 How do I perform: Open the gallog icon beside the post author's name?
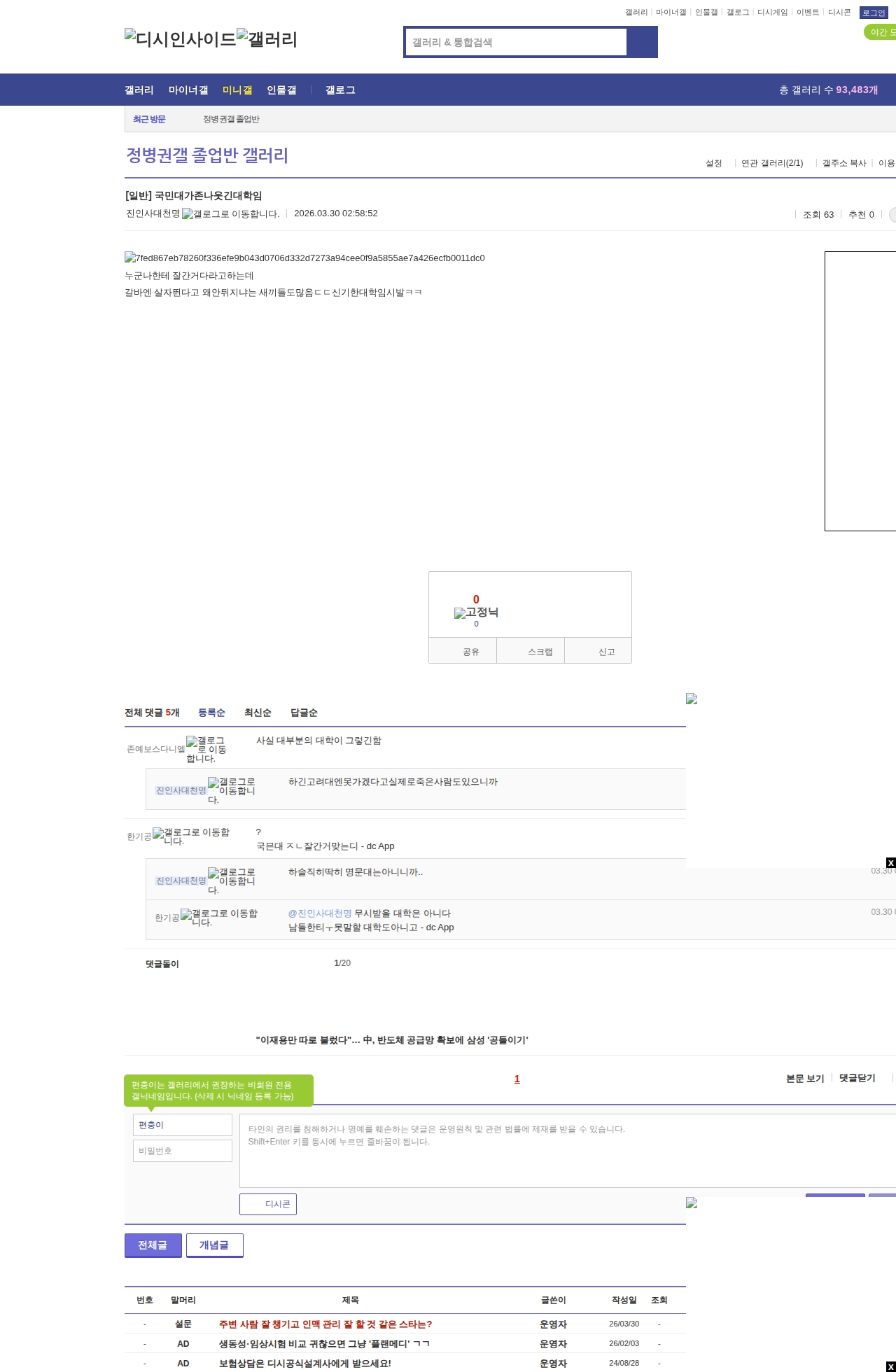click(231, 213)
